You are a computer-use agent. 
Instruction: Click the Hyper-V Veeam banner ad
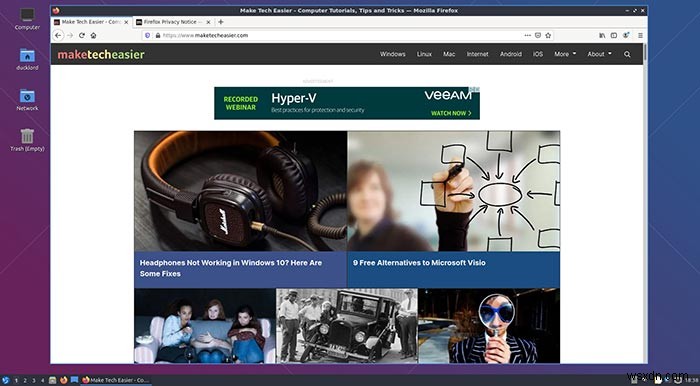347,103
